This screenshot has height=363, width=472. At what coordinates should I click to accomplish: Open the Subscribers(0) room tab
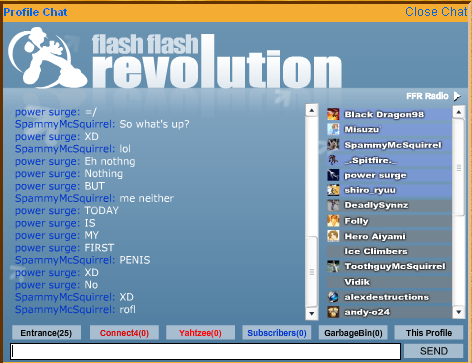pyautogui.click(x=277, y=333)
